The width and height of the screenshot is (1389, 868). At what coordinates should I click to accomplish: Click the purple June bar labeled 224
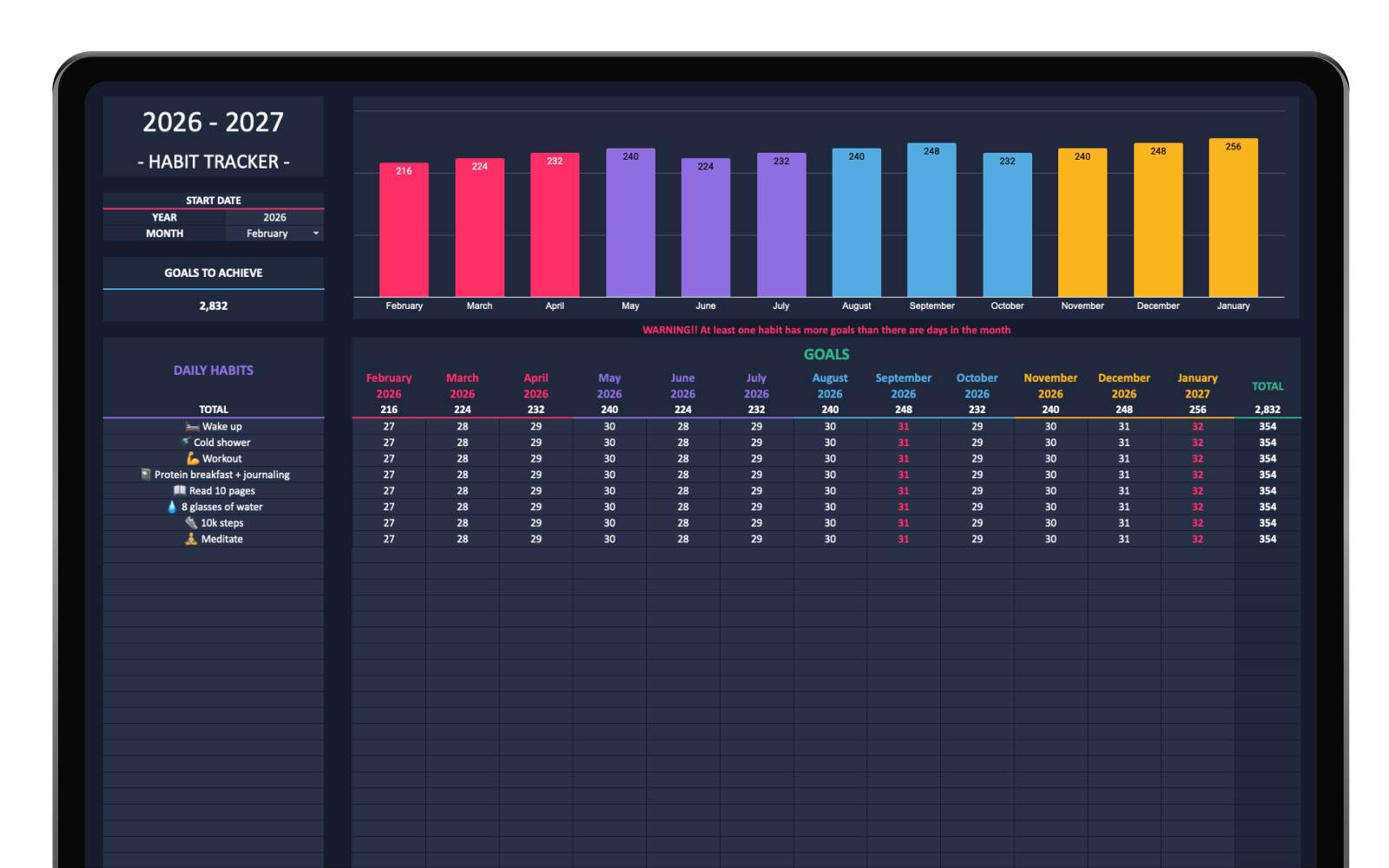point(706,227)
